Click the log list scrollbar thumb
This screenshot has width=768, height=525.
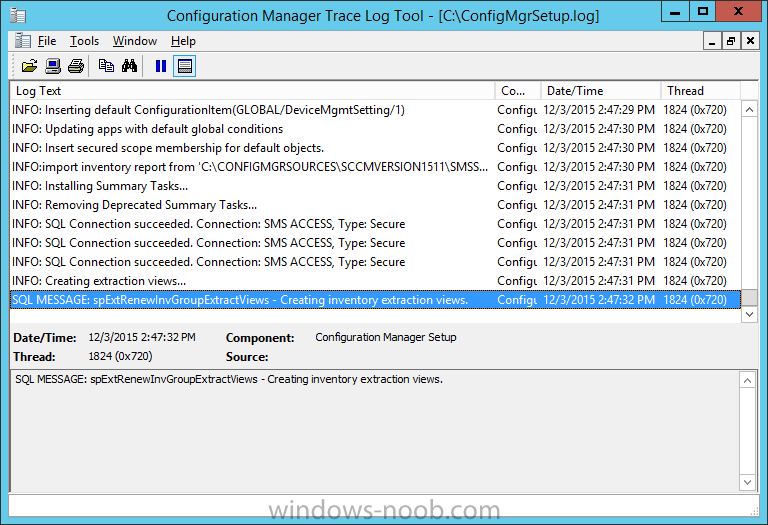(749, 297)
